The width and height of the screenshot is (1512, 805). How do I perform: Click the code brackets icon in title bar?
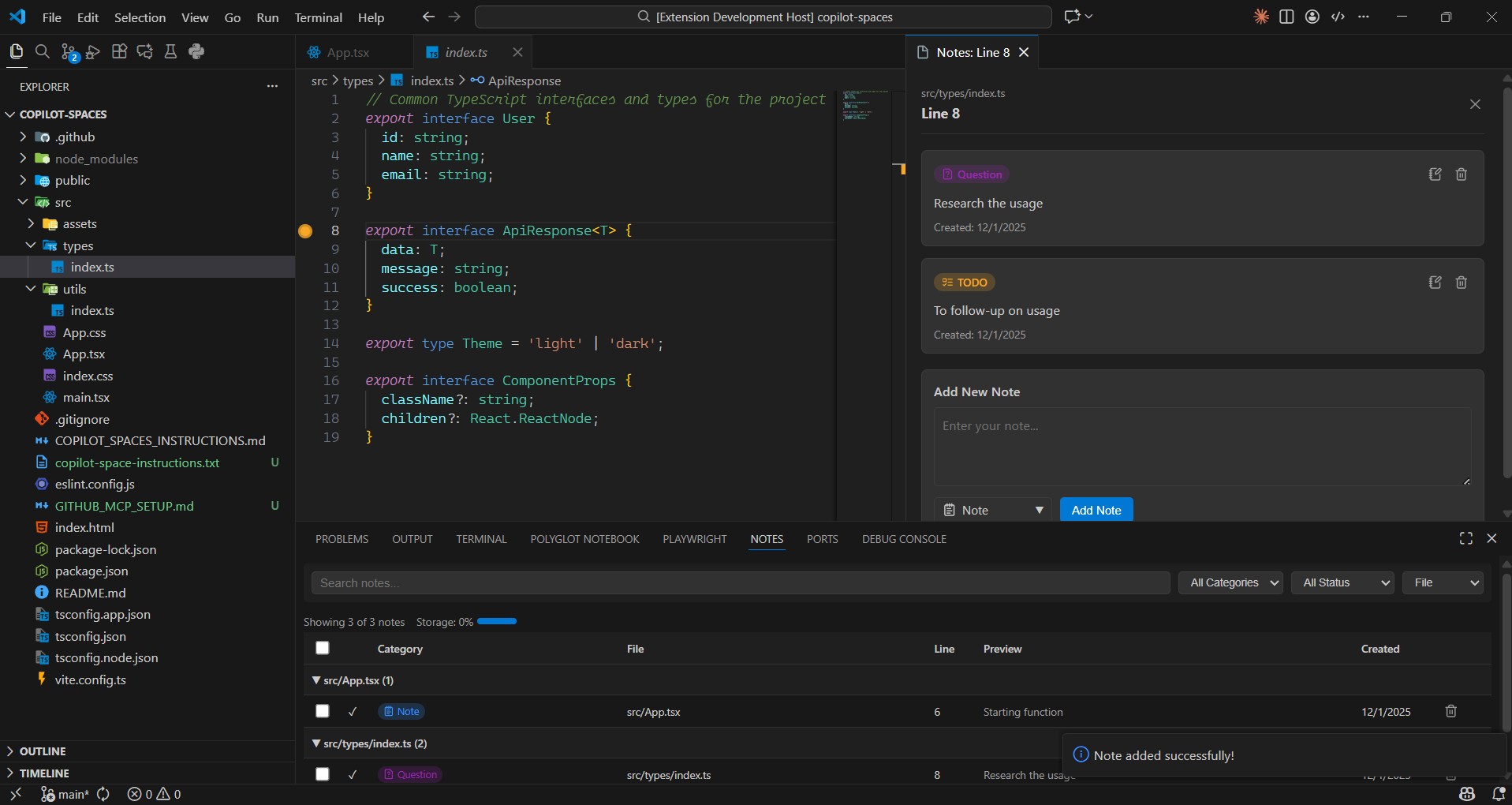pyautogui.click(x=1338, y=17)
